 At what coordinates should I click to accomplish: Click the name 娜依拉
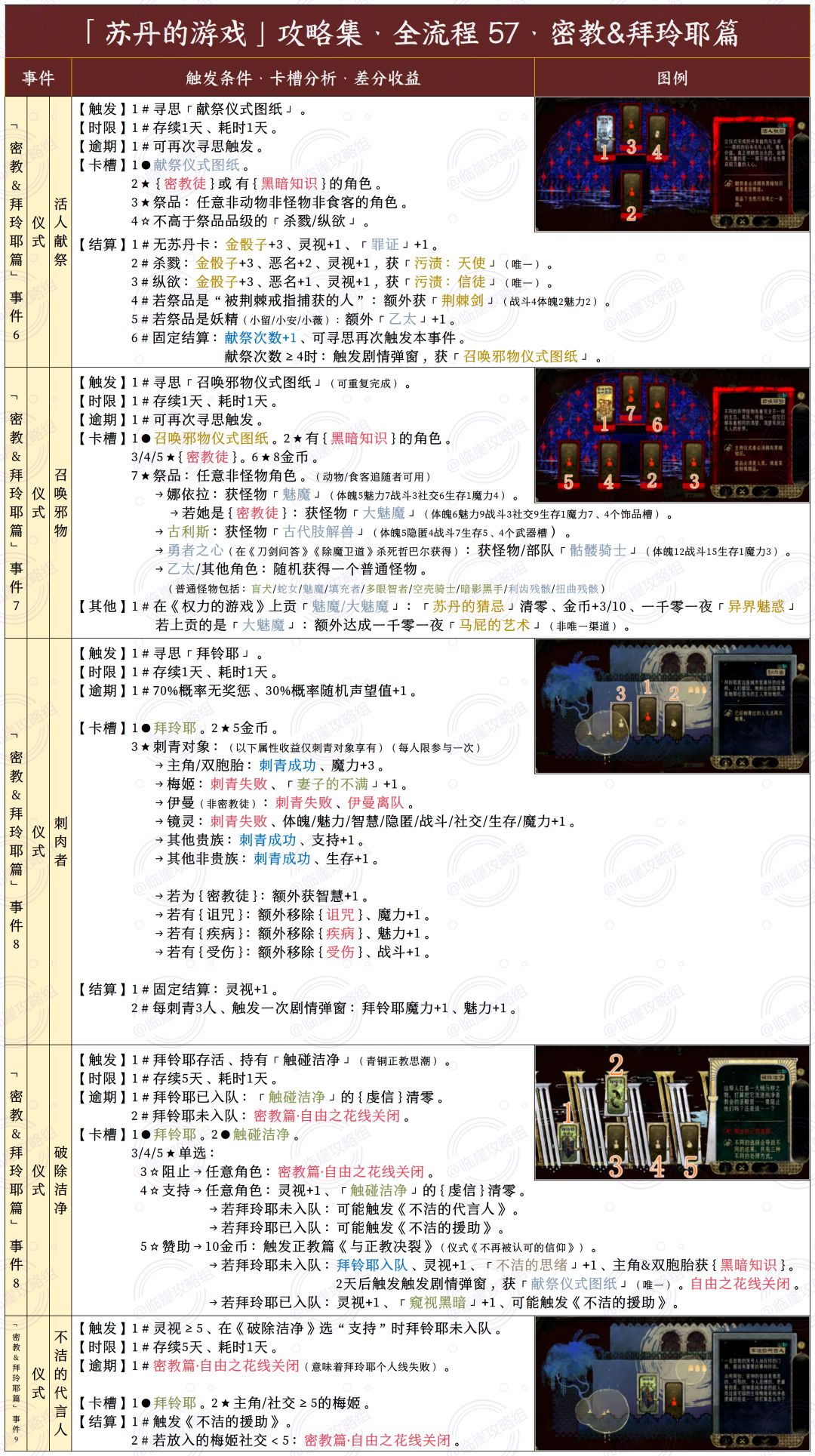pos(188,494)
